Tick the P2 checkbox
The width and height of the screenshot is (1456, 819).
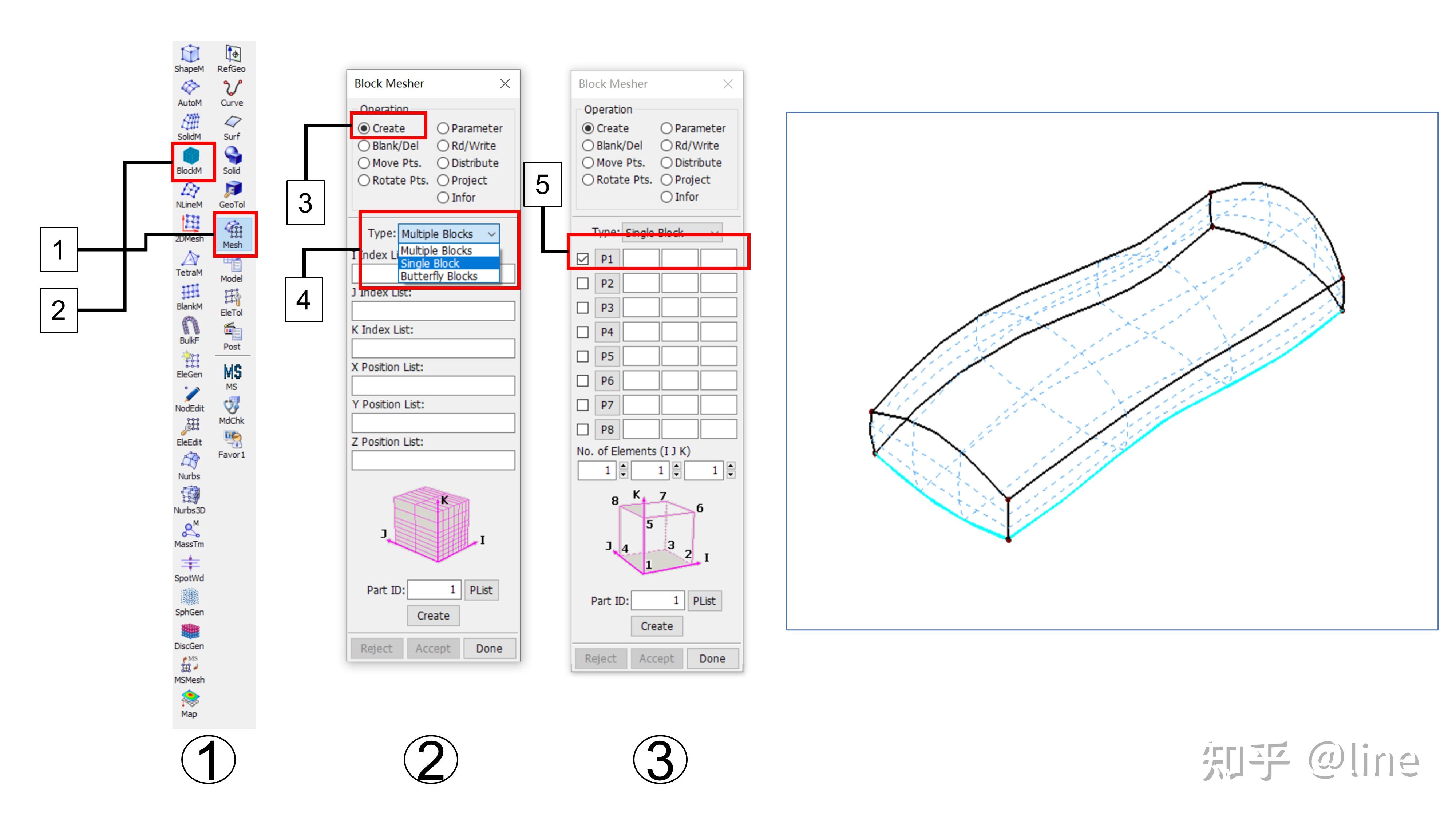[x=583, y=284]
